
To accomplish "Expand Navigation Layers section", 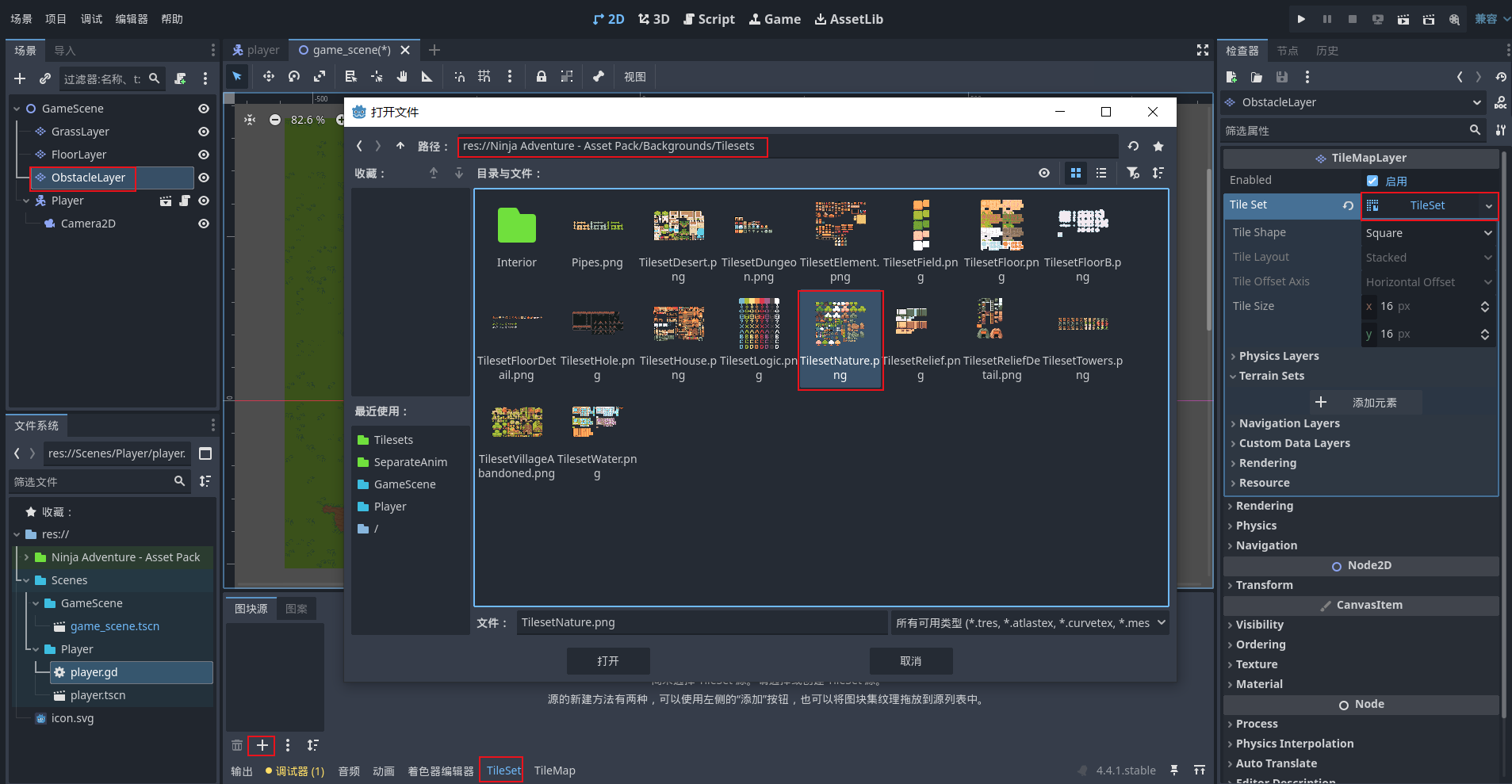I will coord(1289,423).
